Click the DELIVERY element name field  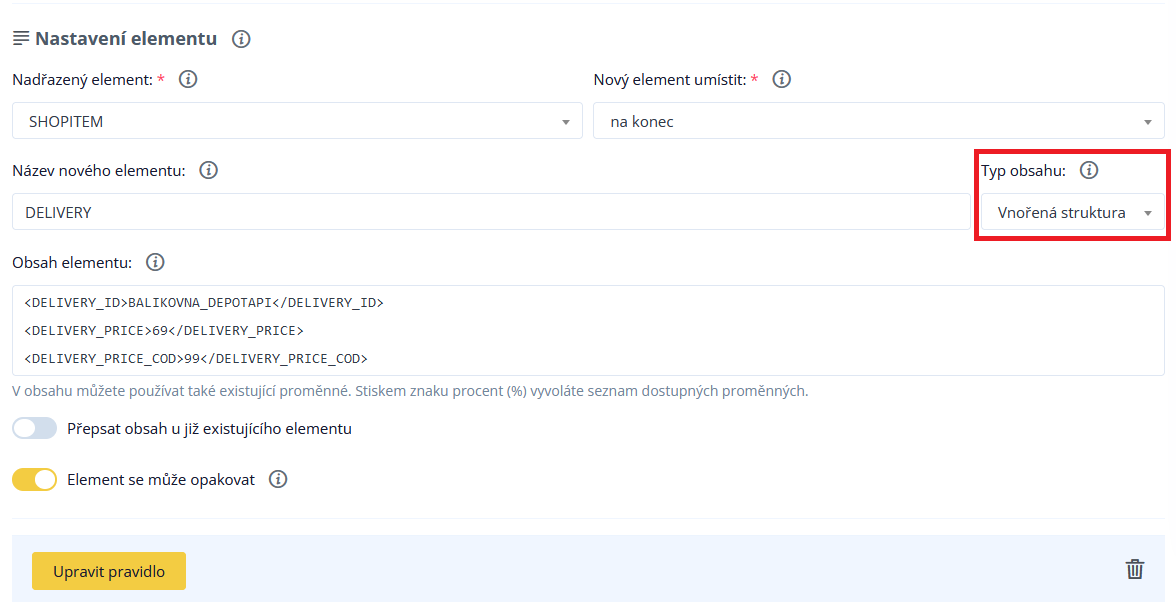[x=490, y=212]
